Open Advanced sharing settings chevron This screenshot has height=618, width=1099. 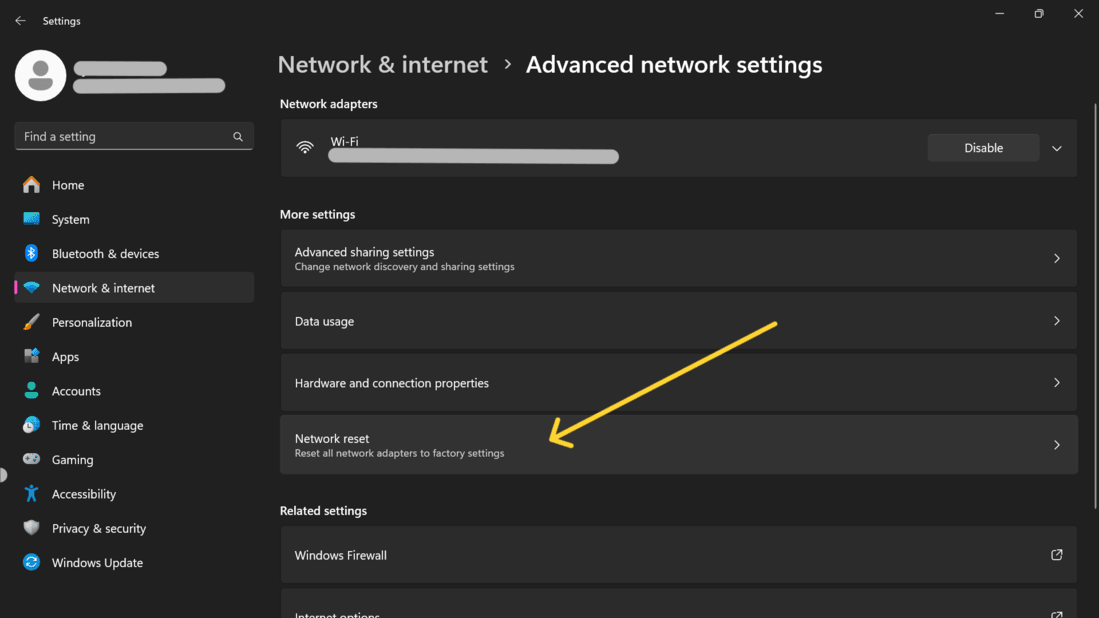tap(1057, 259)
